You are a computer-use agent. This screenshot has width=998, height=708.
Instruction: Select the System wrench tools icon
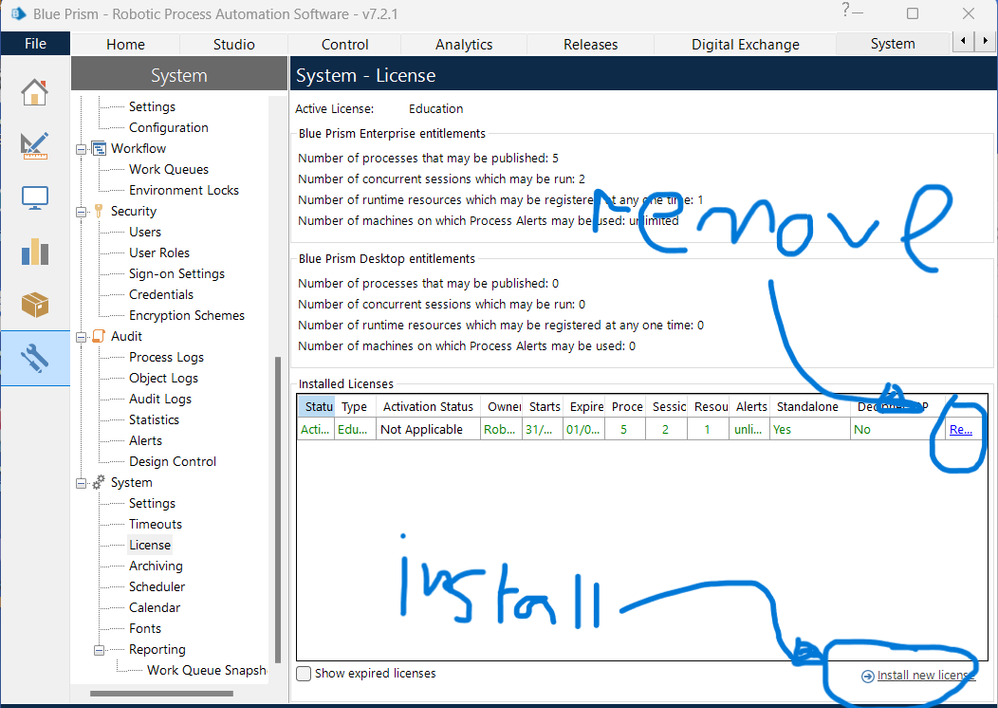point(34,358)
